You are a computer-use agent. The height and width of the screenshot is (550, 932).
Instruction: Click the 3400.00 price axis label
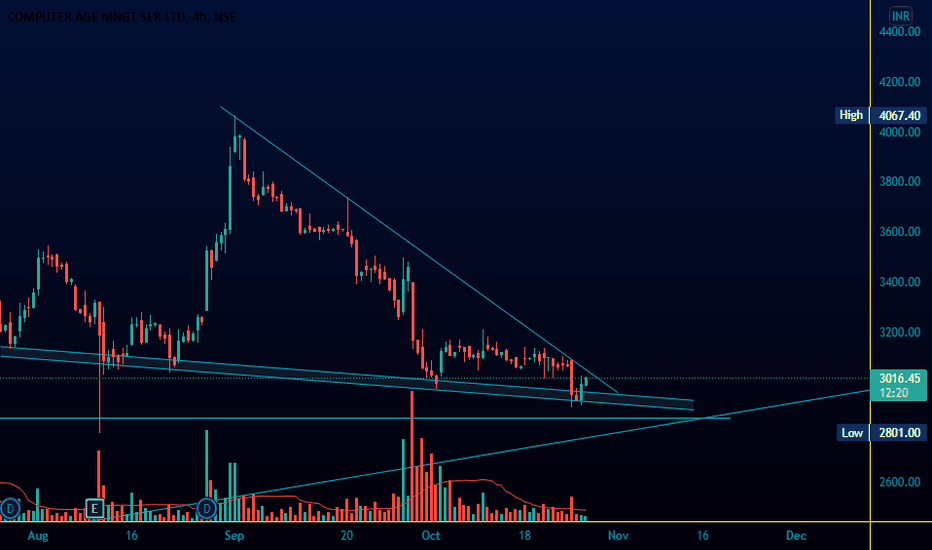(x=900, y=281)
